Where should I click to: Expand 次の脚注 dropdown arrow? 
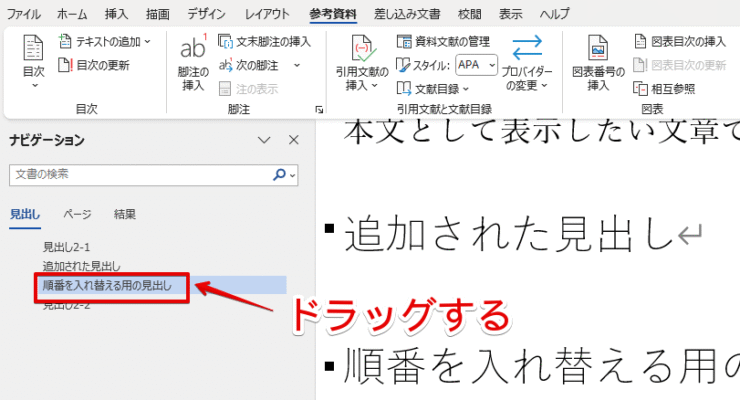297,65
